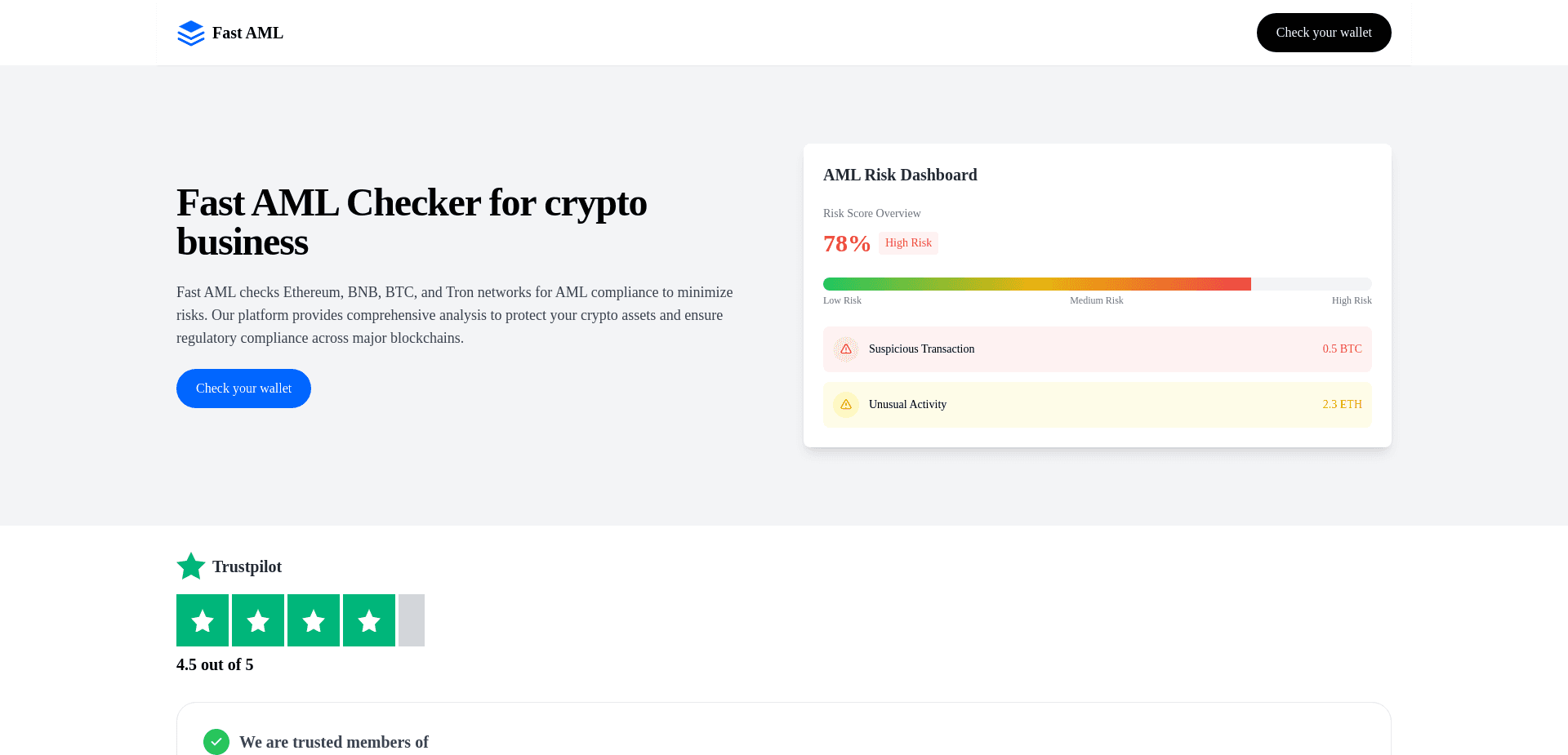The width and height of the screenshot is (1568, 755).
Task: Toggle the Unusual Activity alert row
Action: (x=1097, y=404)
